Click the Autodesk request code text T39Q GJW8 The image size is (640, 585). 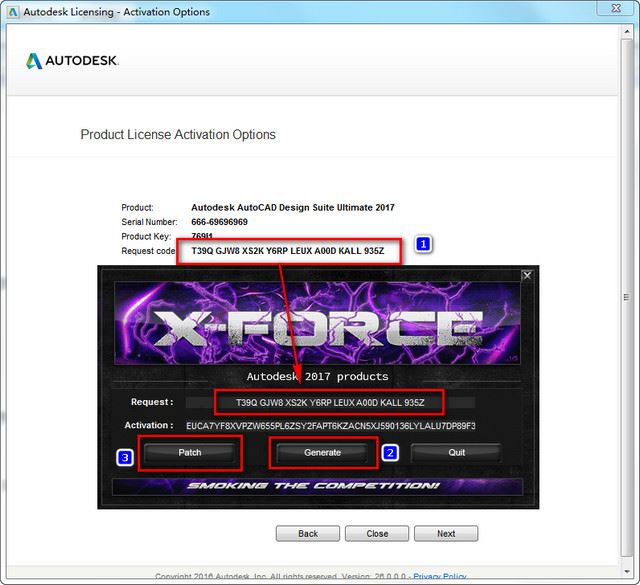288,251
